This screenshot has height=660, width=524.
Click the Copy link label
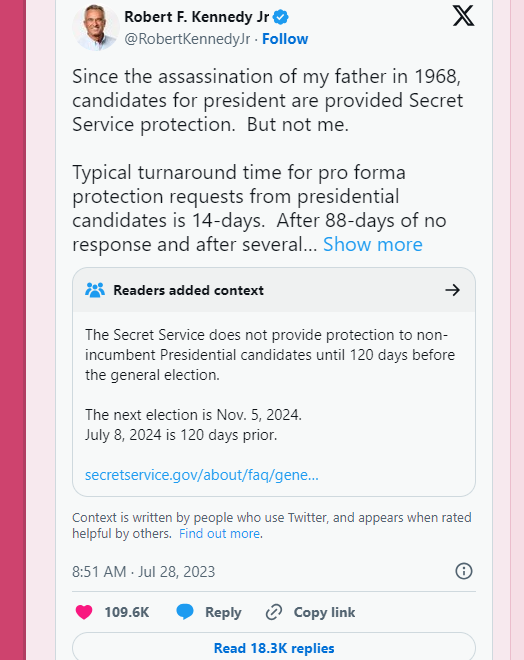coord(324,612)
